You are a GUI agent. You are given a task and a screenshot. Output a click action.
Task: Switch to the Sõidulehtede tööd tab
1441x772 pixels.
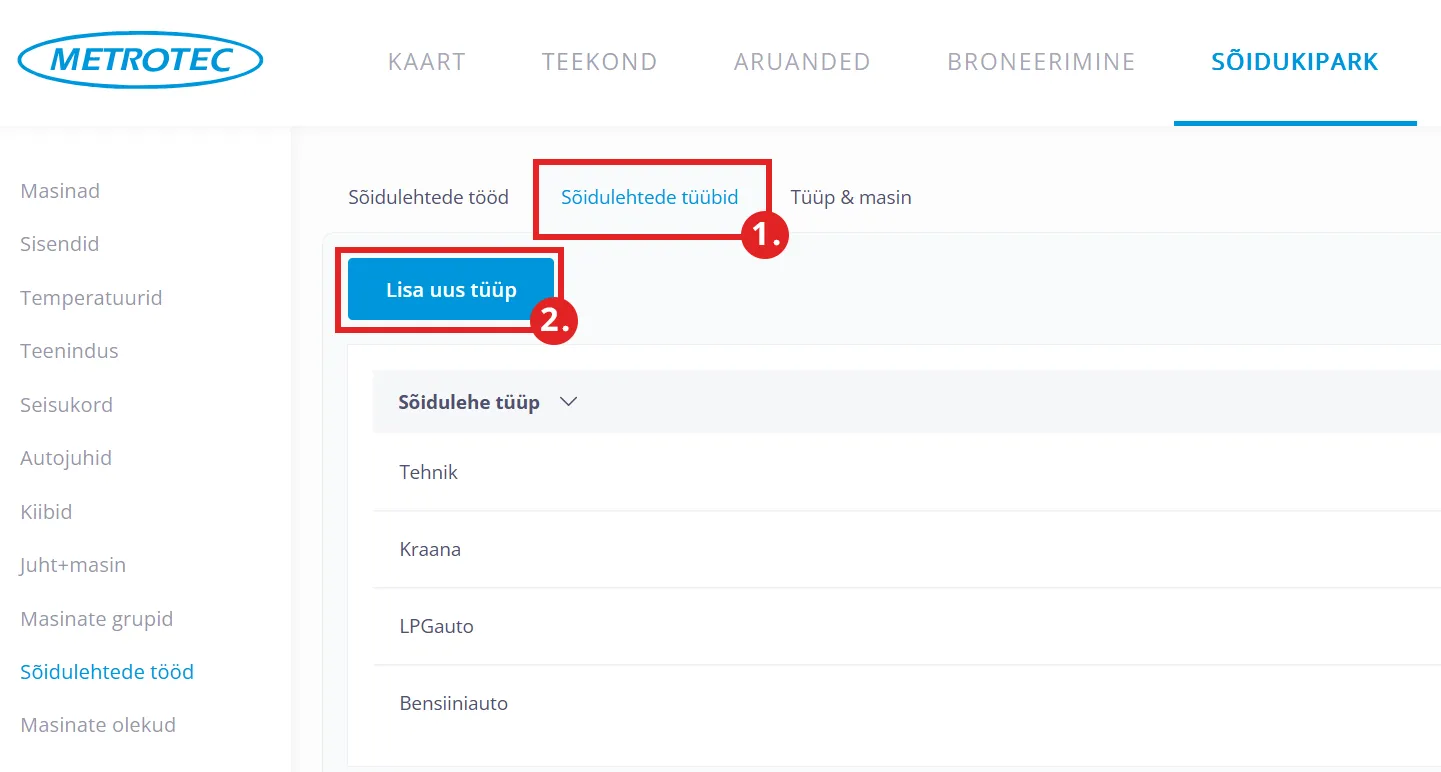coord(428,197)
